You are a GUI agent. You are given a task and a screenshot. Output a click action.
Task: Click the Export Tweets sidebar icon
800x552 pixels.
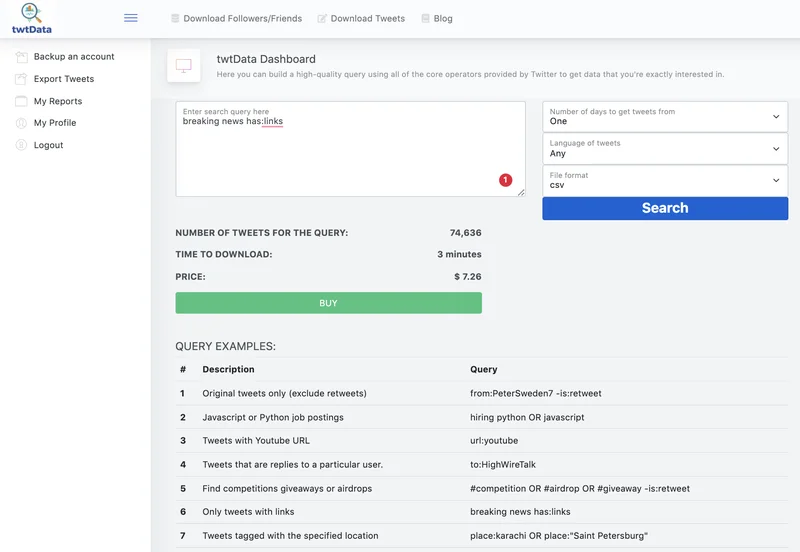(21, 79)
